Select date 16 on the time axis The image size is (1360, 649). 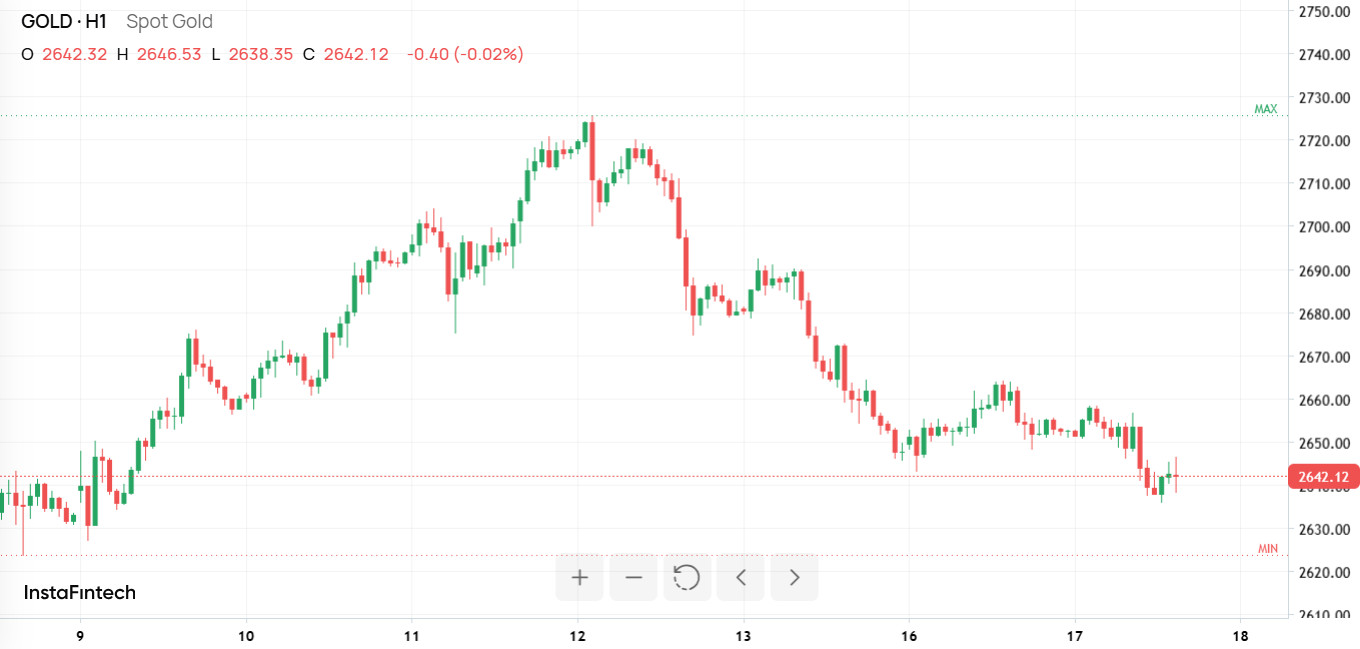click(909, 636)
